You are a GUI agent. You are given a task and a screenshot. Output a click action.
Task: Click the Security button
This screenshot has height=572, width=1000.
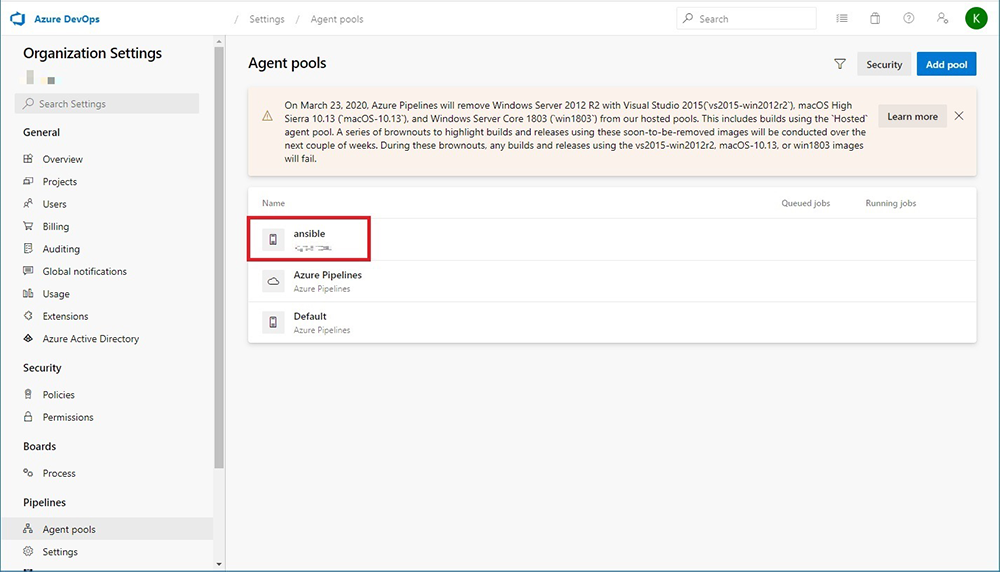coord(884,64)
